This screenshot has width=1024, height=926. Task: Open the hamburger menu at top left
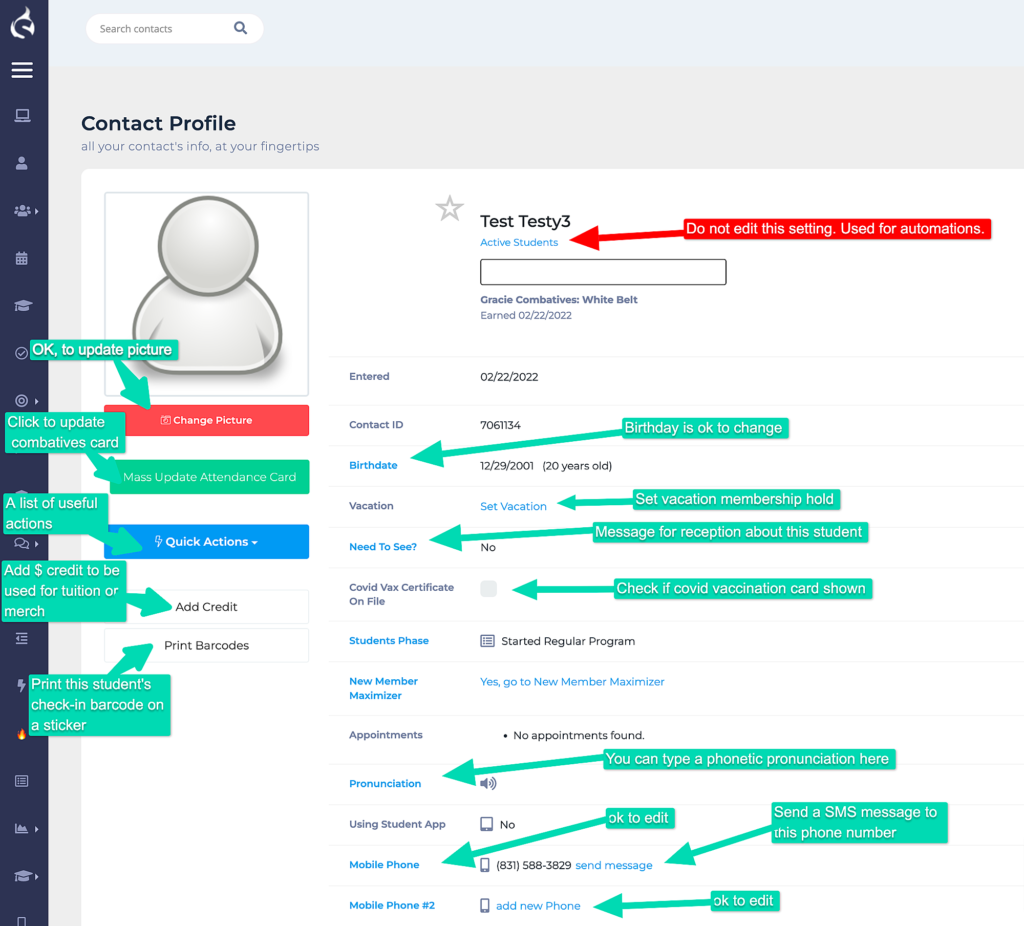pos(22,70)
